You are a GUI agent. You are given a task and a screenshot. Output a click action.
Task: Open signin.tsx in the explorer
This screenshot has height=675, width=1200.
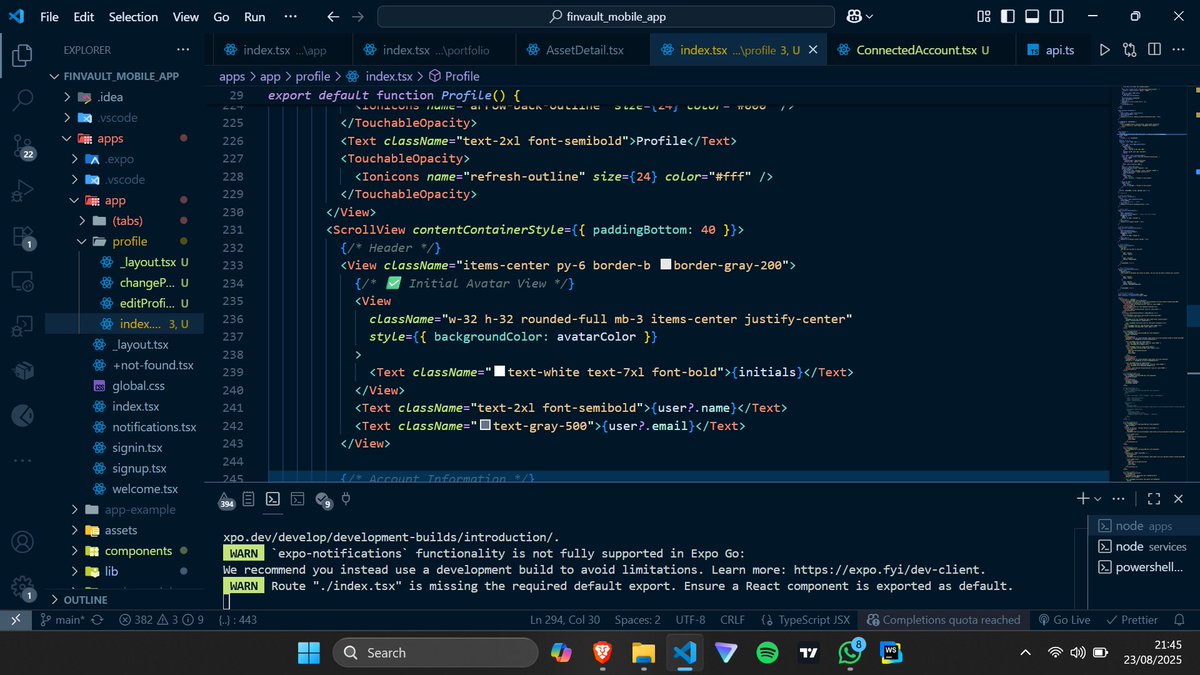[x=137, y=447]
